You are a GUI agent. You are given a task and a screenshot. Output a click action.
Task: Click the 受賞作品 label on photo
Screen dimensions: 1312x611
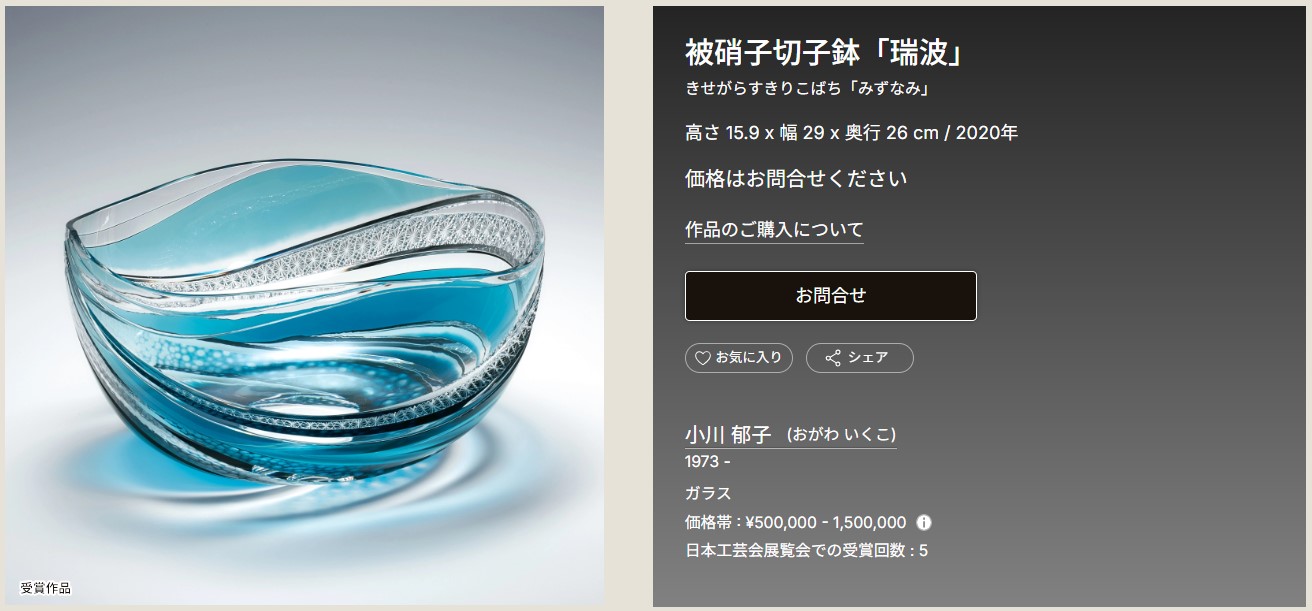tap(46, 588)
